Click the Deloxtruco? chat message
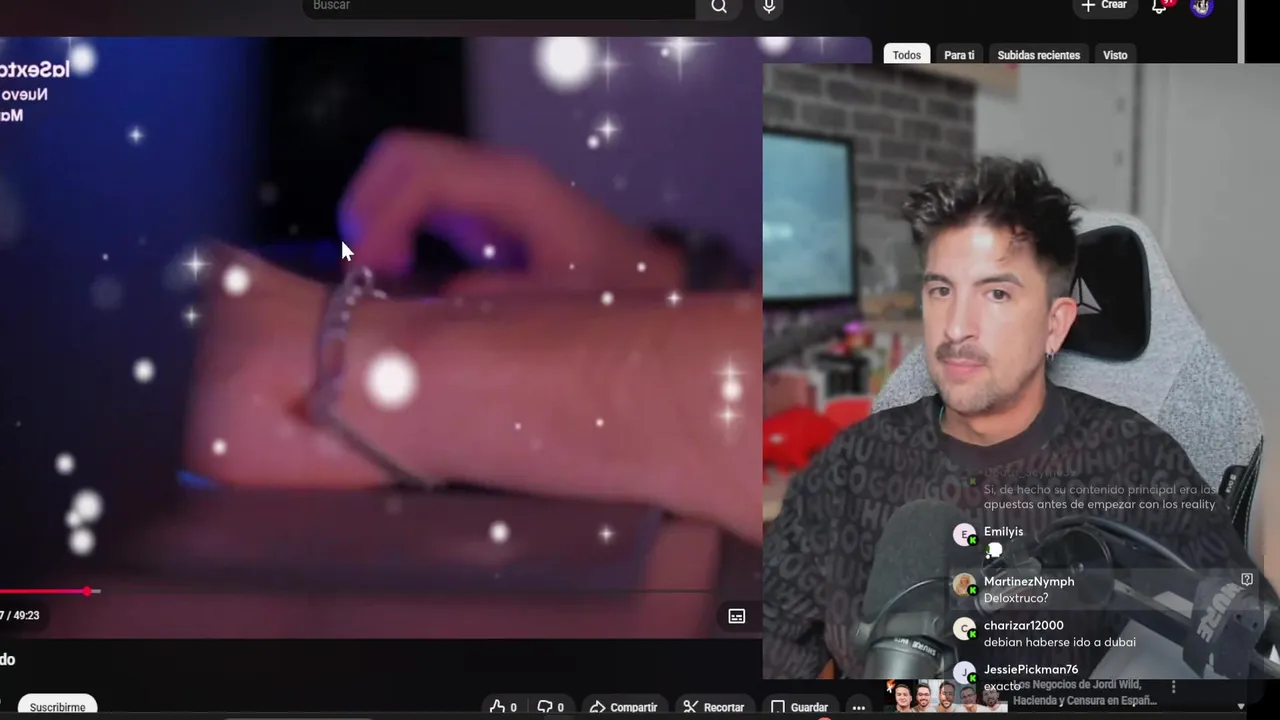Screen dimensions: 1280x720 tap(1016, 598)
